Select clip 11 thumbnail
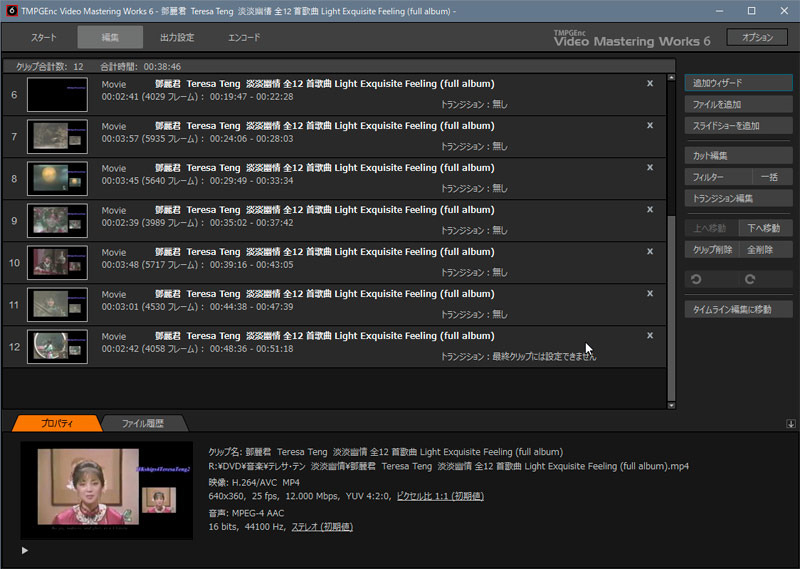 [x=57, y=305]
